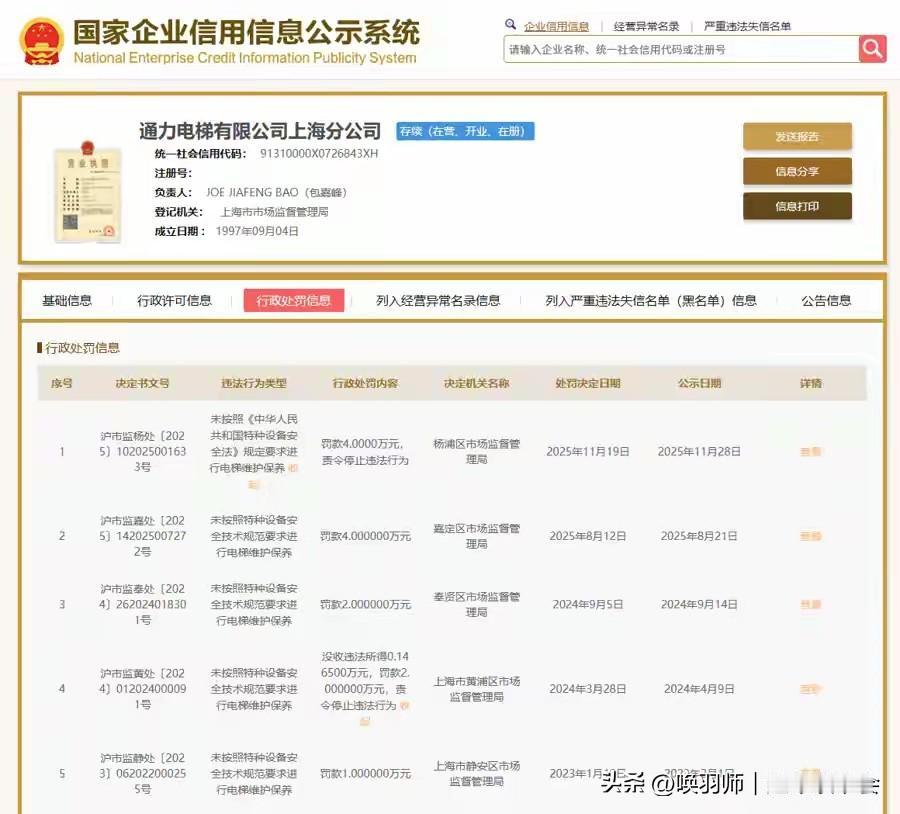Screen dimensions: 900x814
Task: Switch to the 基础信息 tab
Action: (x=67, y=300)
